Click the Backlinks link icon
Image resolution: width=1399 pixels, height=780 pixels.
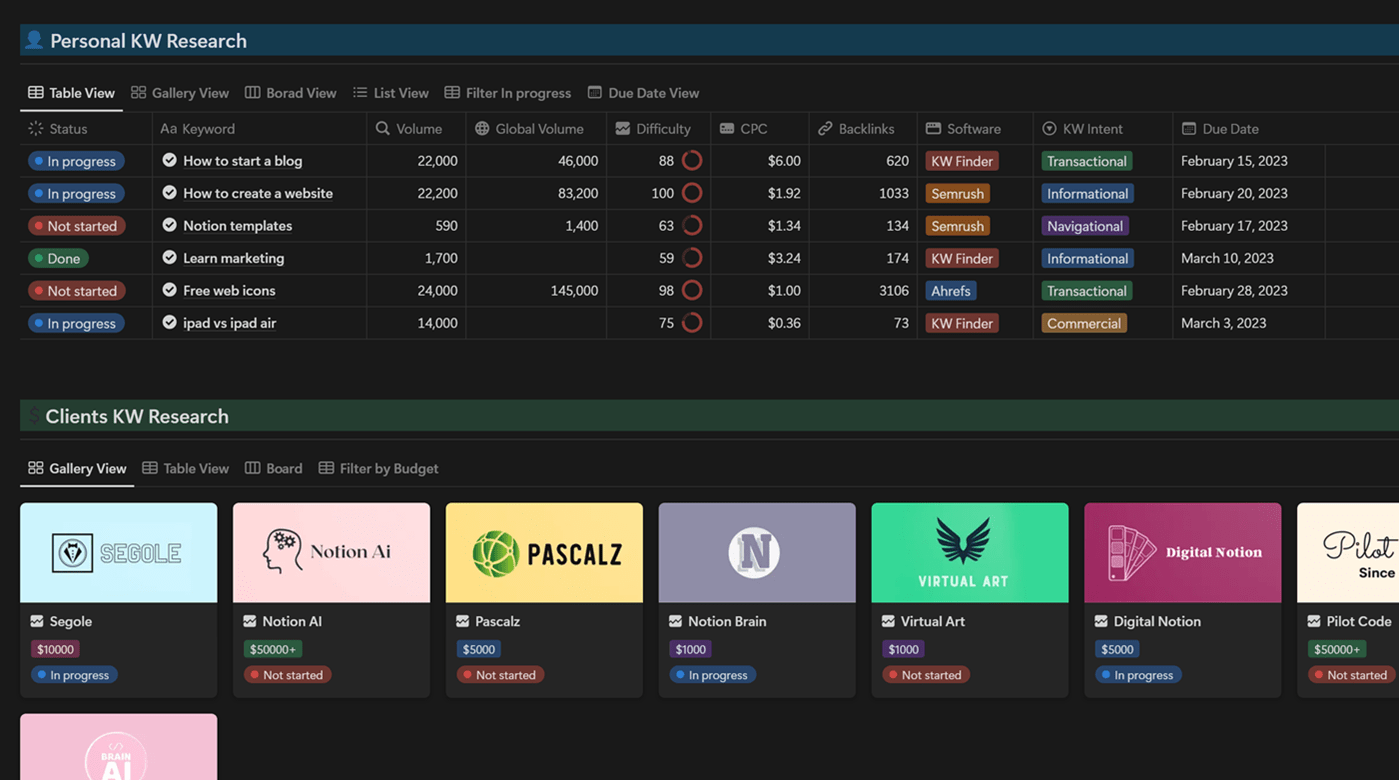[825, 129]
